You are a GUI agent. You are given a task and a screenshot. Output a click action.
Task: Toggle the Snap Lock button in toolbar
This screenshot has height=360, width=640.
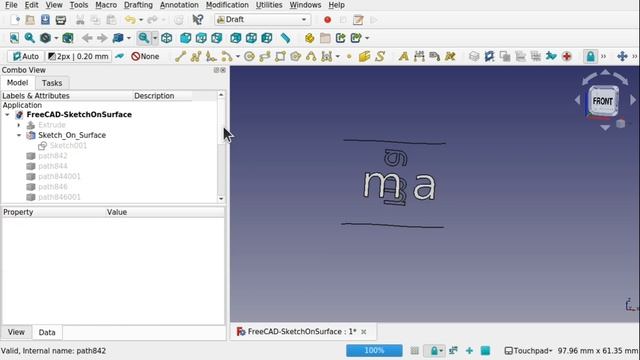[591, 56]
